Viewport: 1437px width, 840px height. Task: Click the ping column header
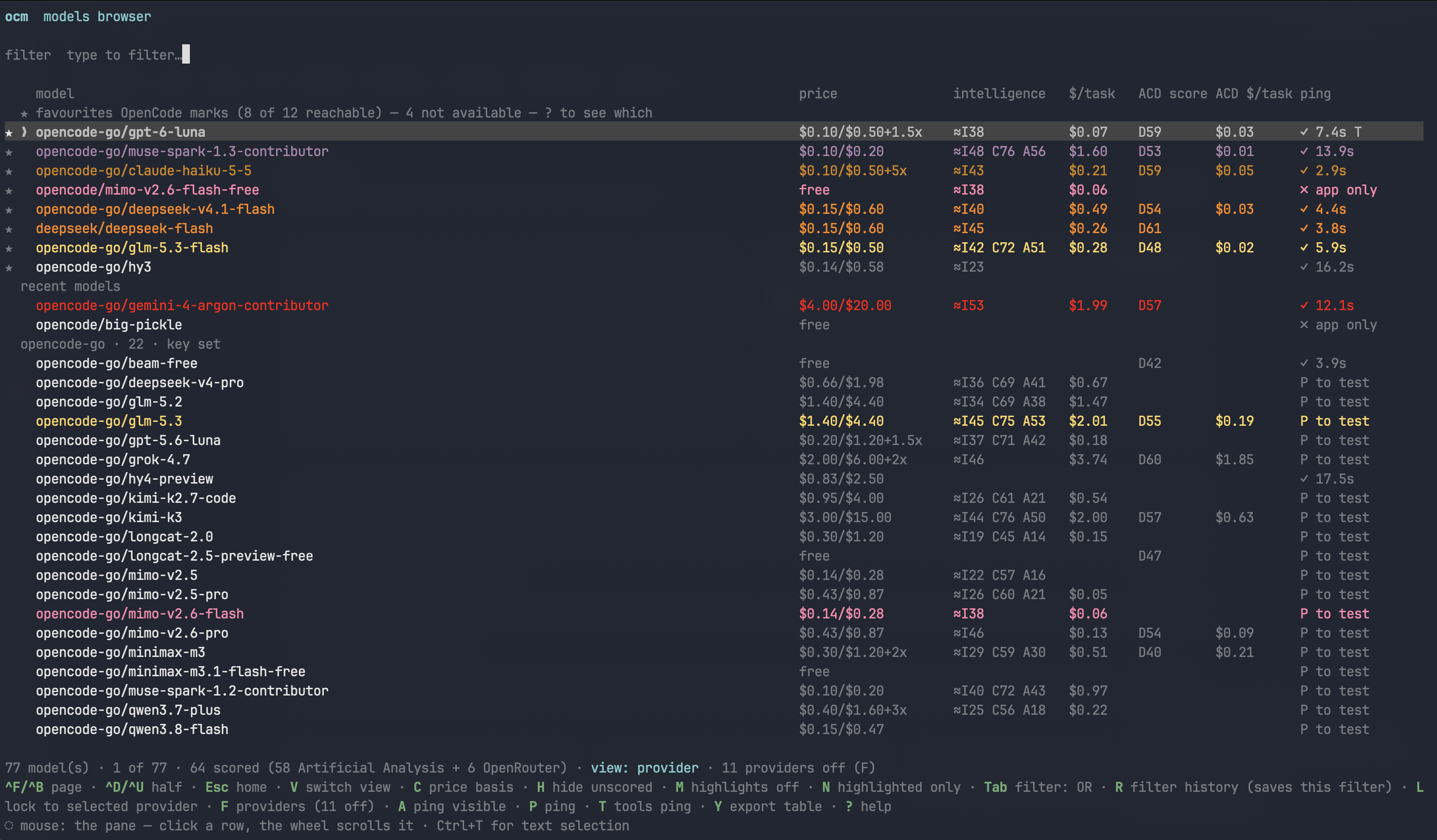coord(1316,93)
